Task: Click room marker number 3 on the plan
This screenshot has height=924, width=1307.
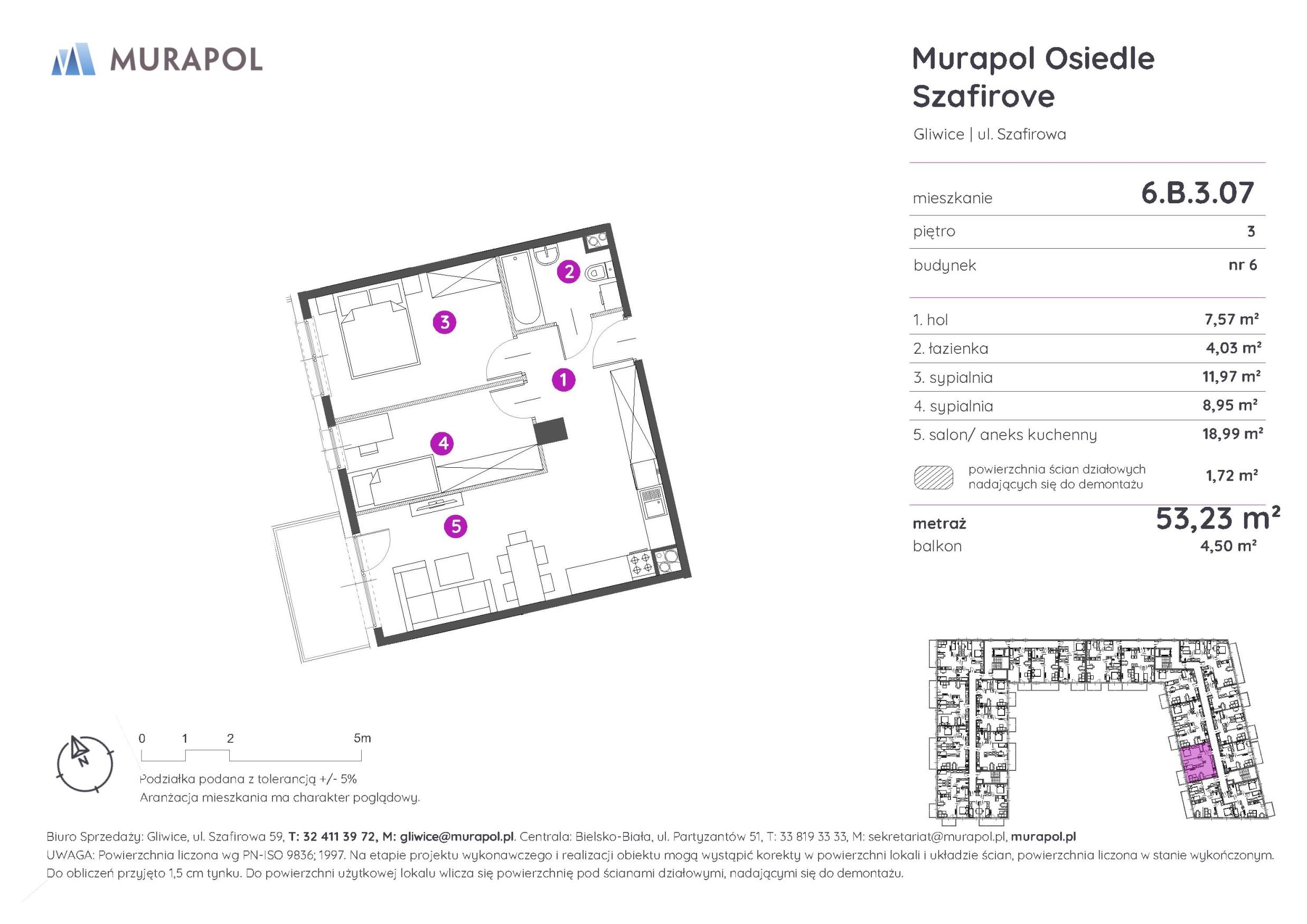Action: click(445, 322)
